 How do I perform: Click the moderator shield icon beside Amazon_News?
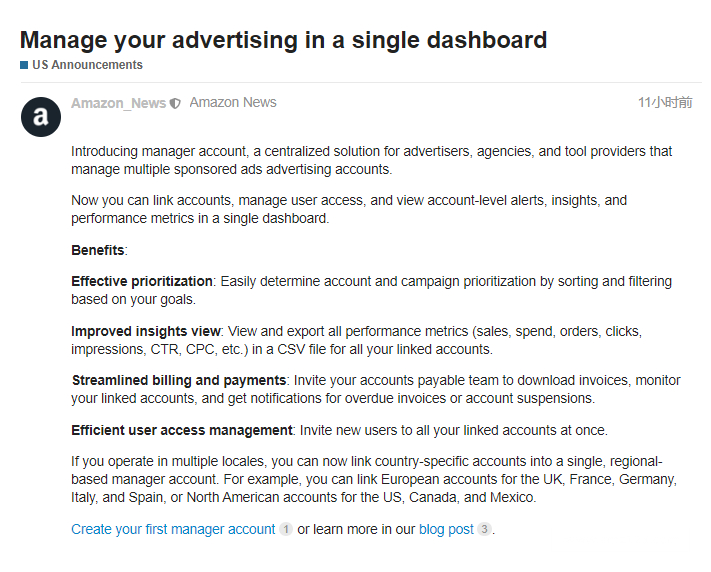(175, 104)
